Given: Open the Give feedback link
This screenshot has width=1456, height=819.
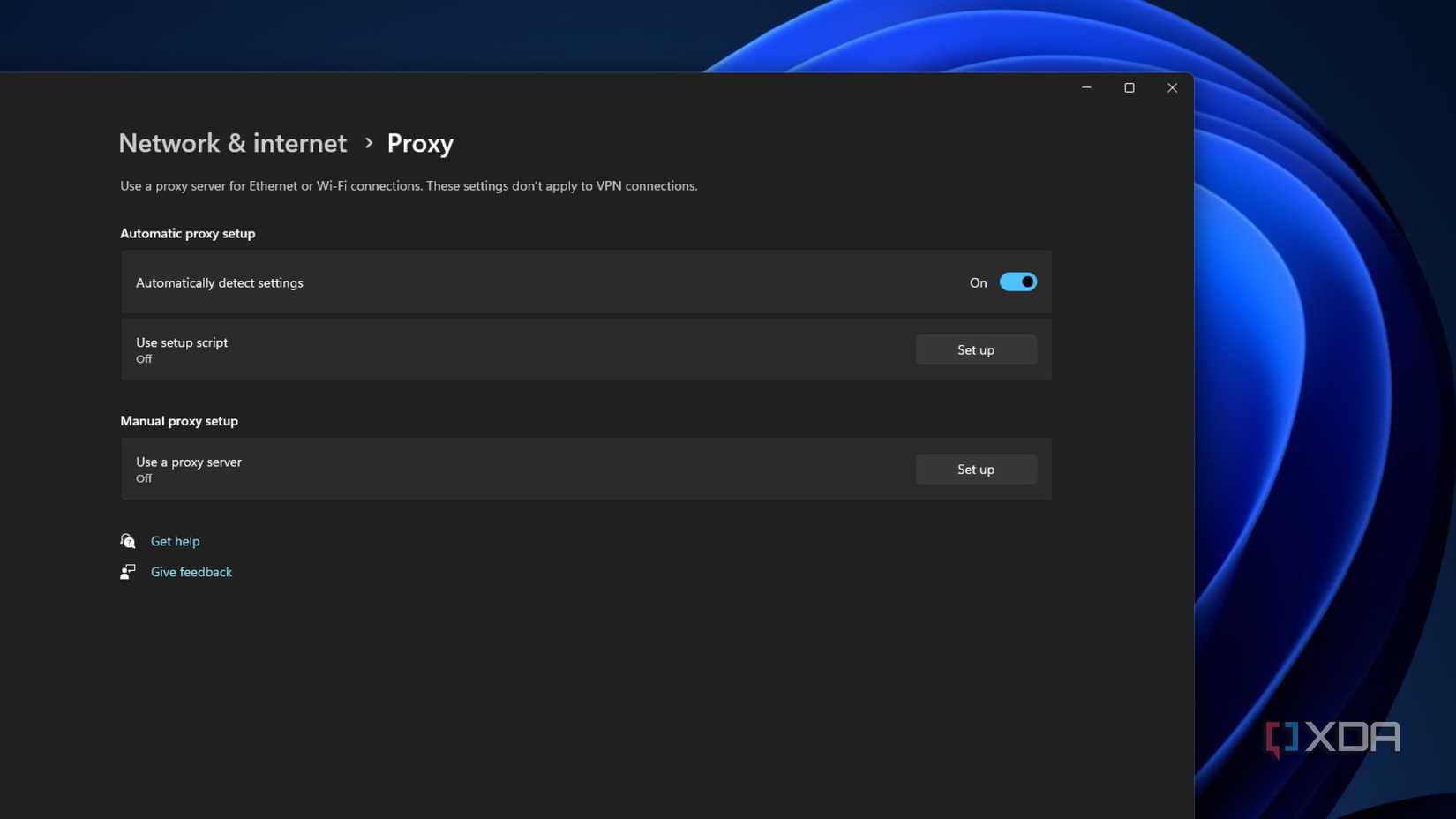Looking at the screenshot, I should click(191, 571).
